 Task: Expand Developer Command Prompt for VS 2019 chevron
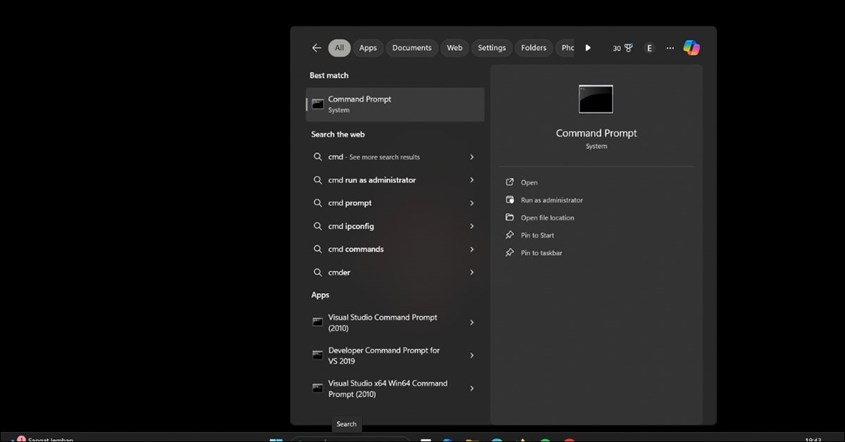point(472,355)
